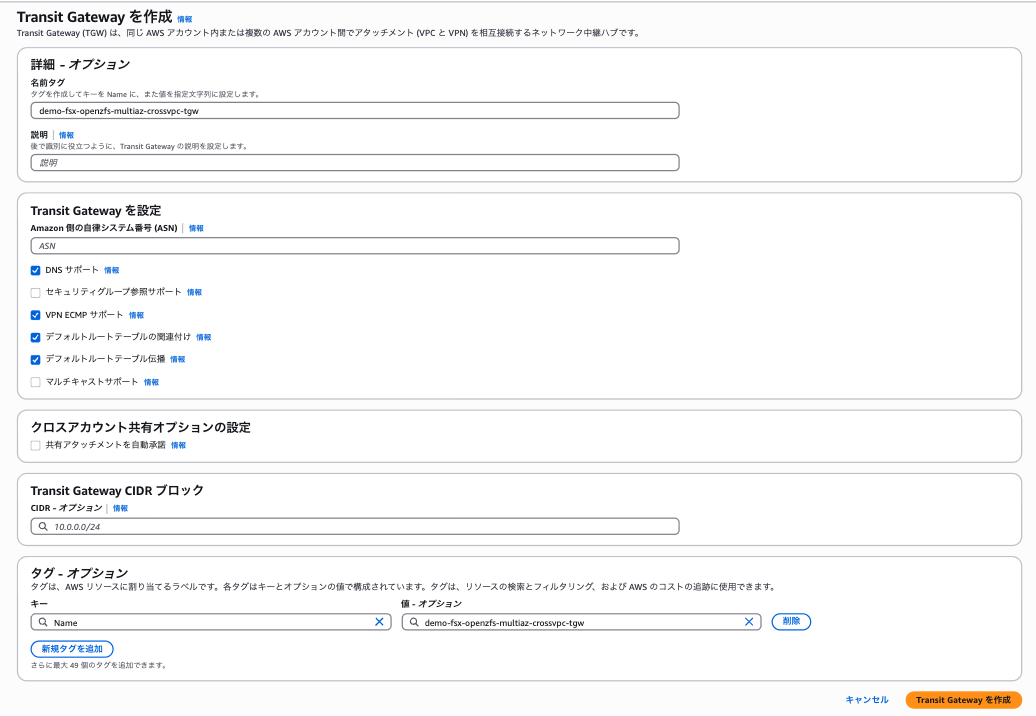
Task: Disable VPN ECMP サポート checkbox
Action: tap(36, 315)
